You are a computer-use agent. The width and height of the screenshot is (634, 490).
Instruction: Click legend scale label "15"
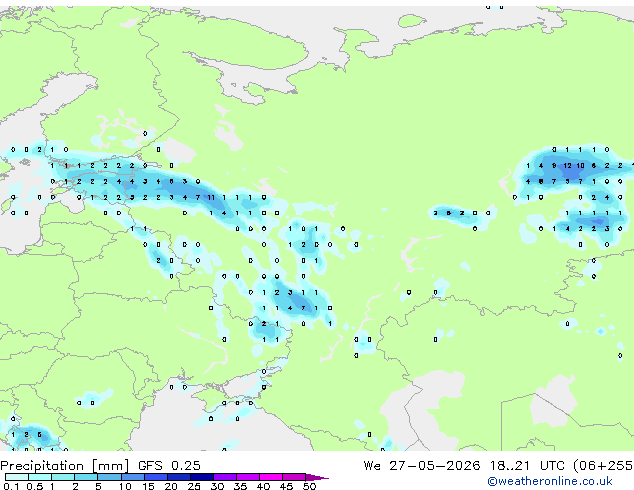[x=148, y=486]
